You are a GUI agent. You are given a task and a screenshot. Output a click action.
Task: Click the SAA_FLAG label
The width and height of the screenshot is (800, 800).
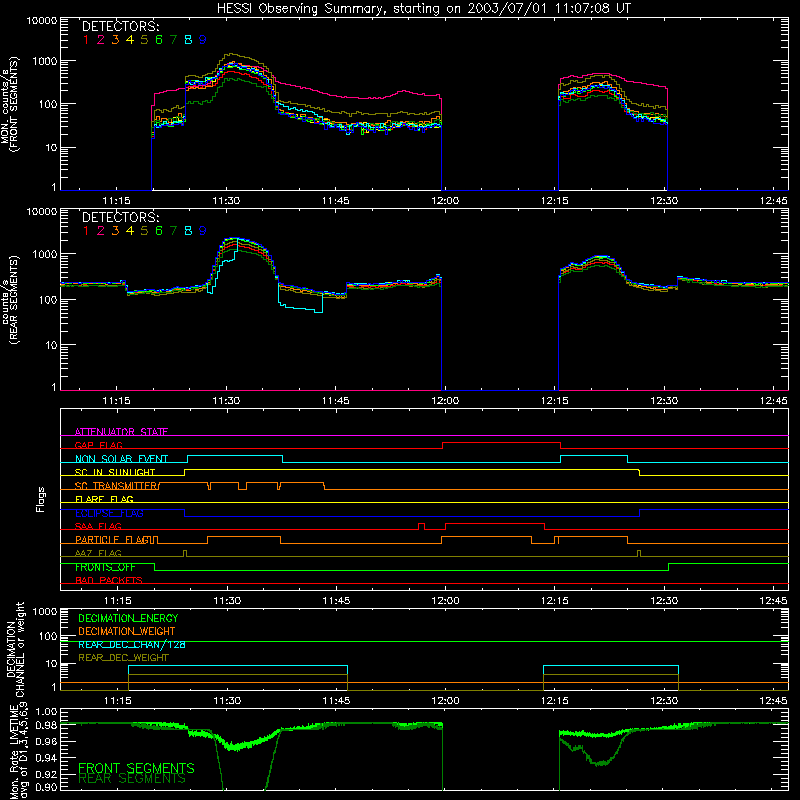point(98,527)
